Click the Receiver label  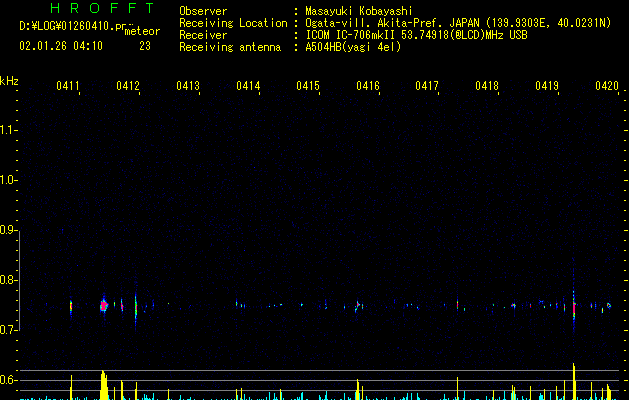[203, 35]
